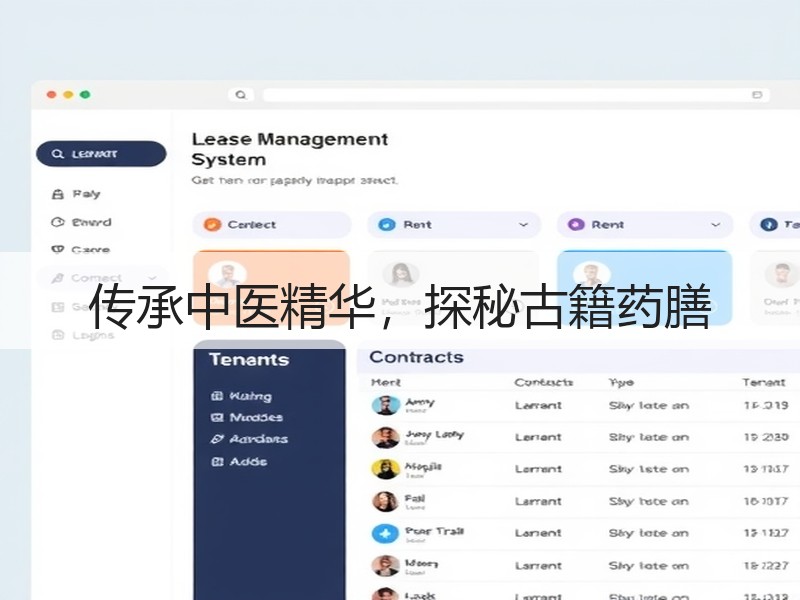Click the icon next to Mudses
The width and height of the screenshot is (800, 600).
(x=217, y=417)
